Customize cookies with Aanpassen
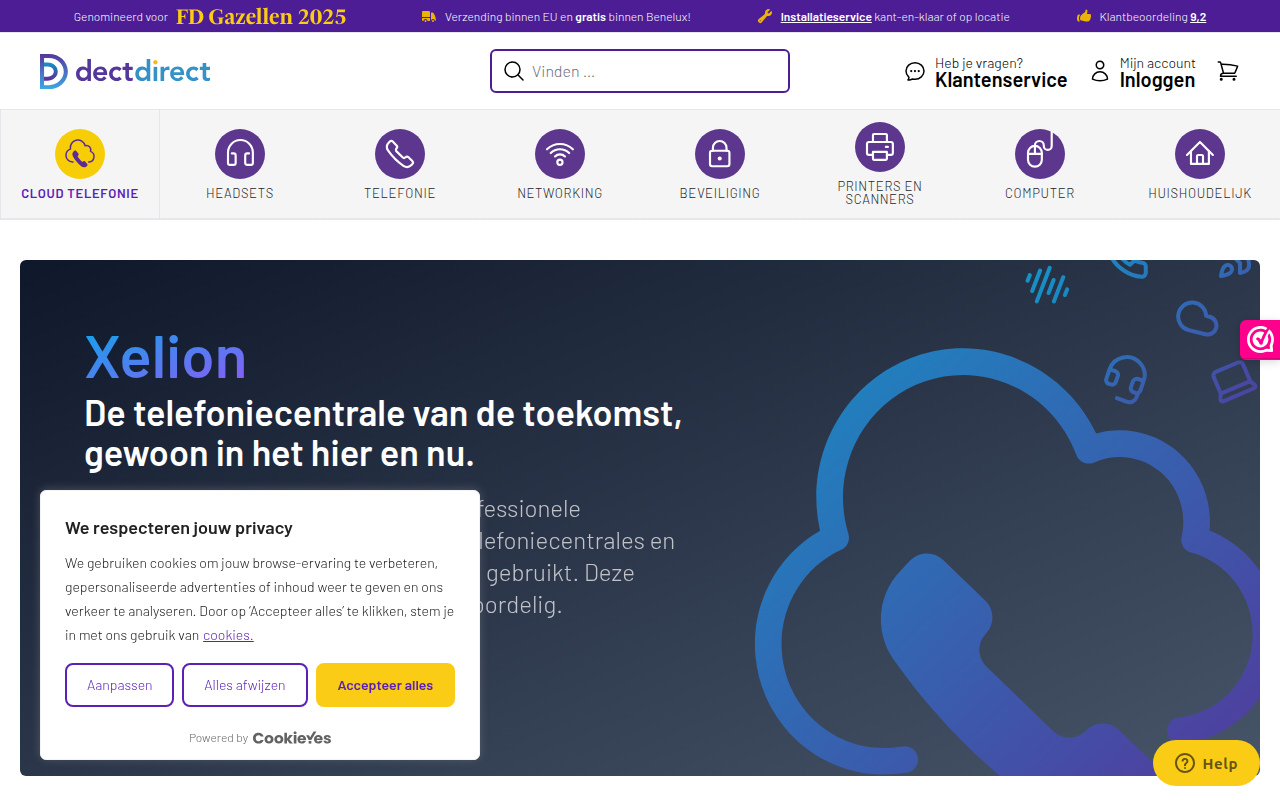The height and width of the screenshot is (800, 1280). click(120, 685)
